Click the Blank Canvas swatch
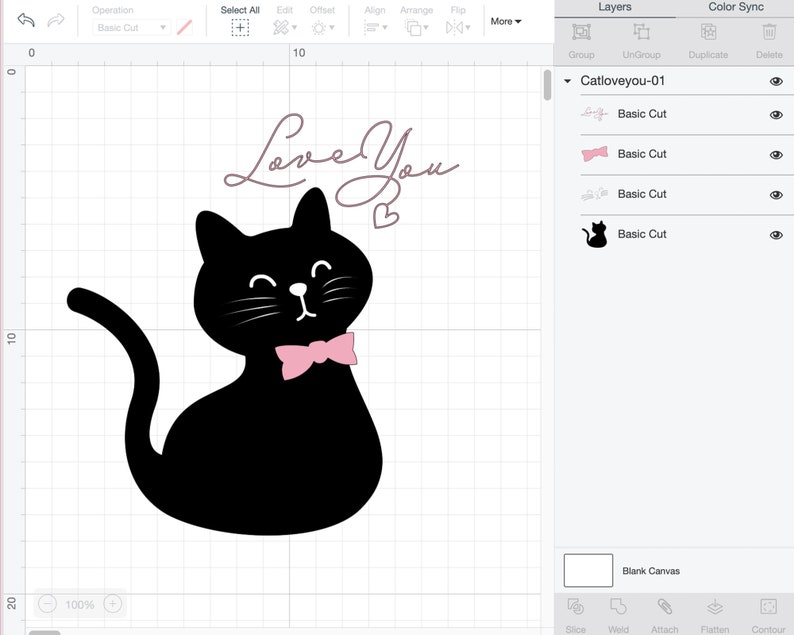 point(588,570)
